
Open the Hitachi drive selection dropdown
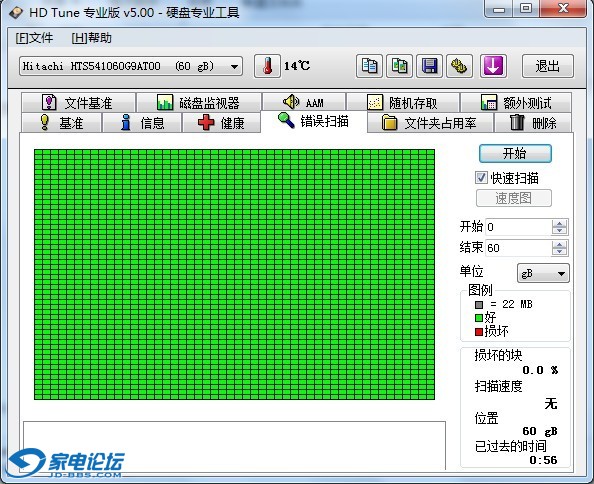(131, 66)
